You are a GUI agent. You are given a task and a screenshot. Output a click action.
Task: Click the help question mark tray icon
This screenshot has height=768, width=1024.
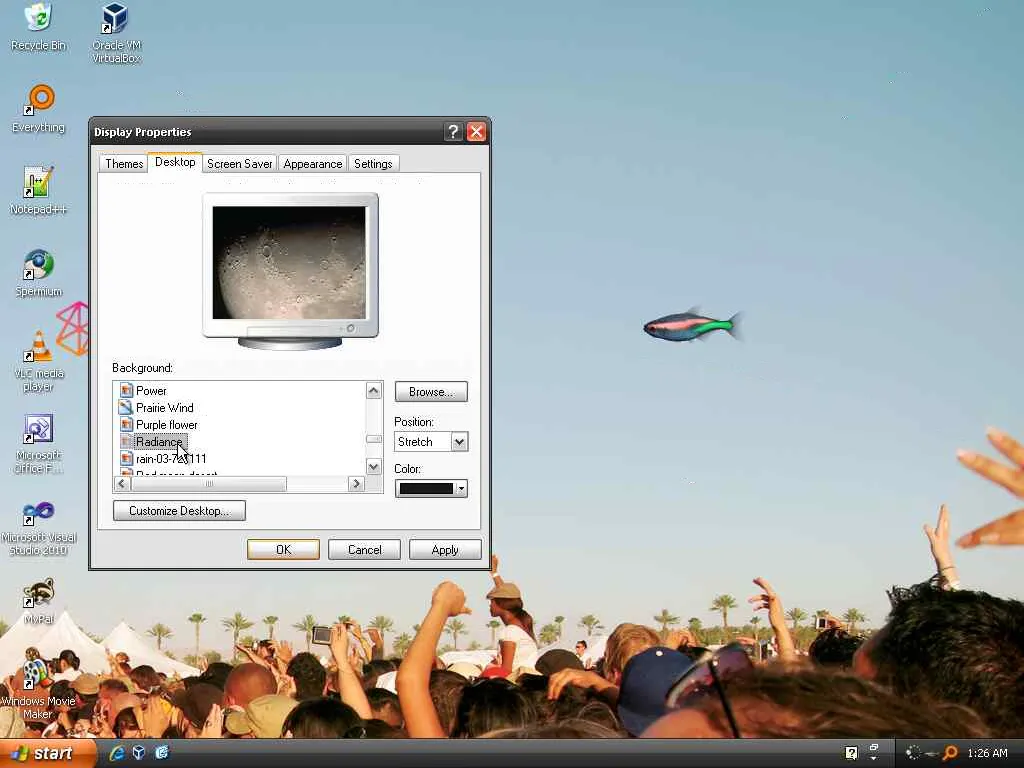point(852,753)
